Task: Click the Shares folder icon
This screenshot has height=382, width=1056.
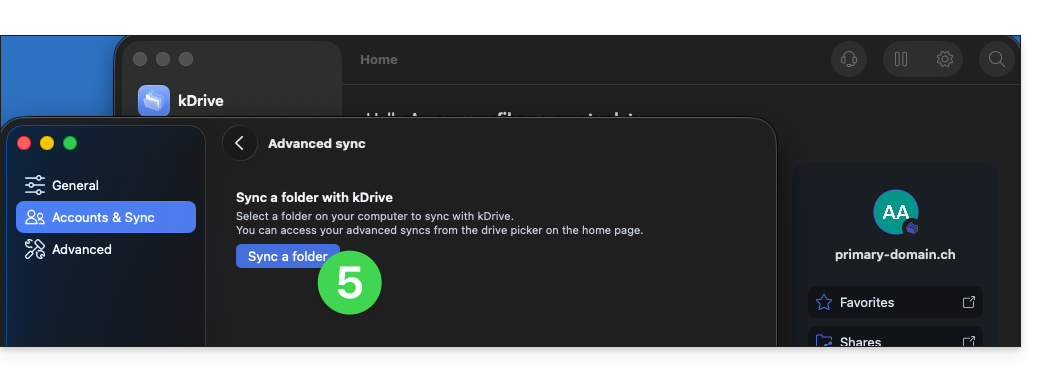Action: 824,340
